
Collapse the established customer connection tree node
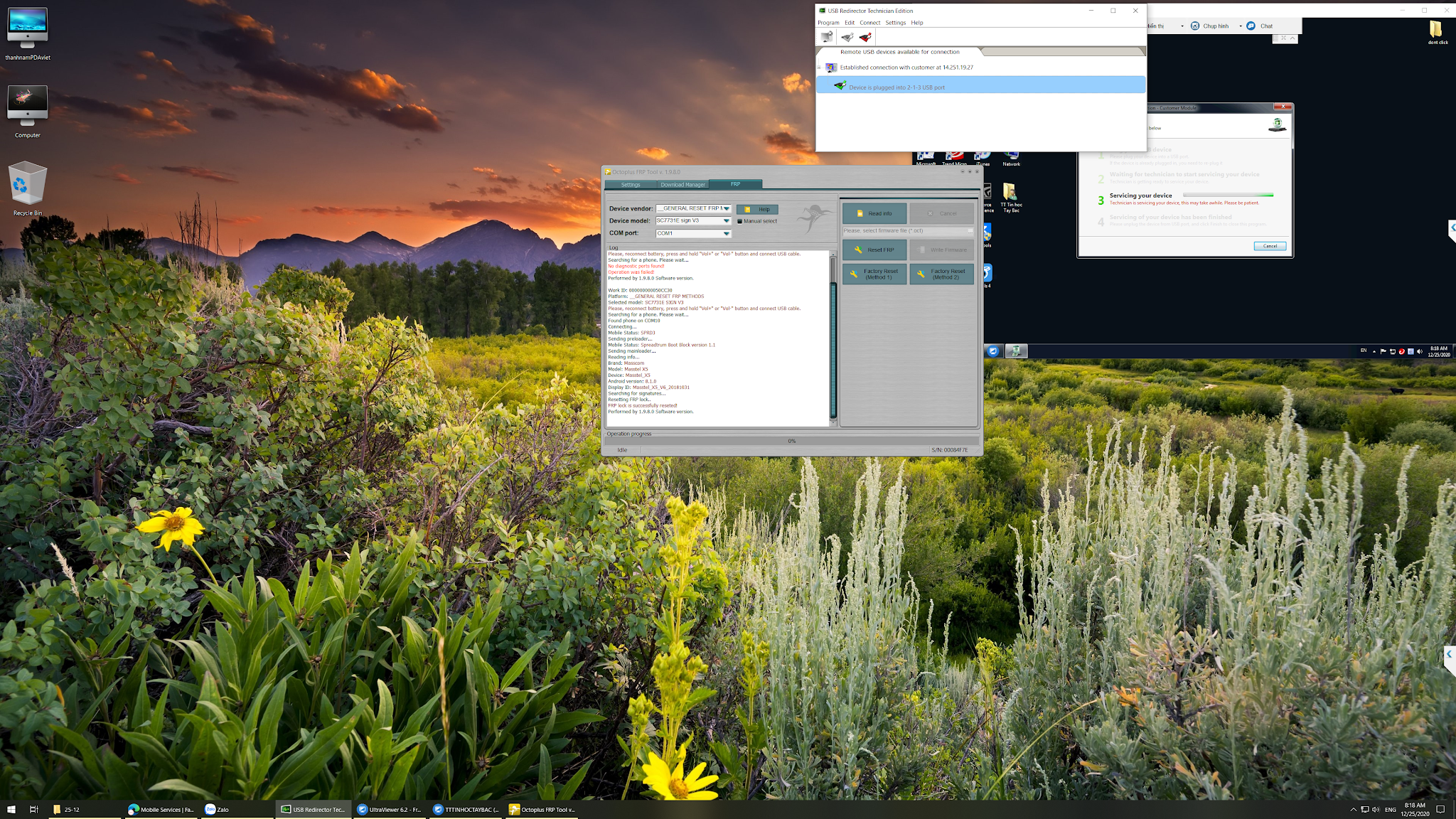819,68
